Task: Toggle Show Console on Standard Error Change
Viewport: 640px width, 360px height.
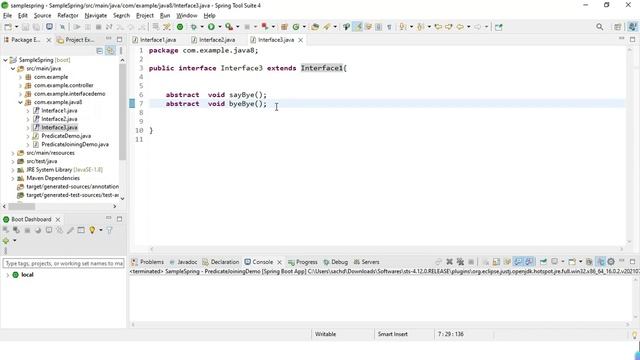Action: click(529, 262)
